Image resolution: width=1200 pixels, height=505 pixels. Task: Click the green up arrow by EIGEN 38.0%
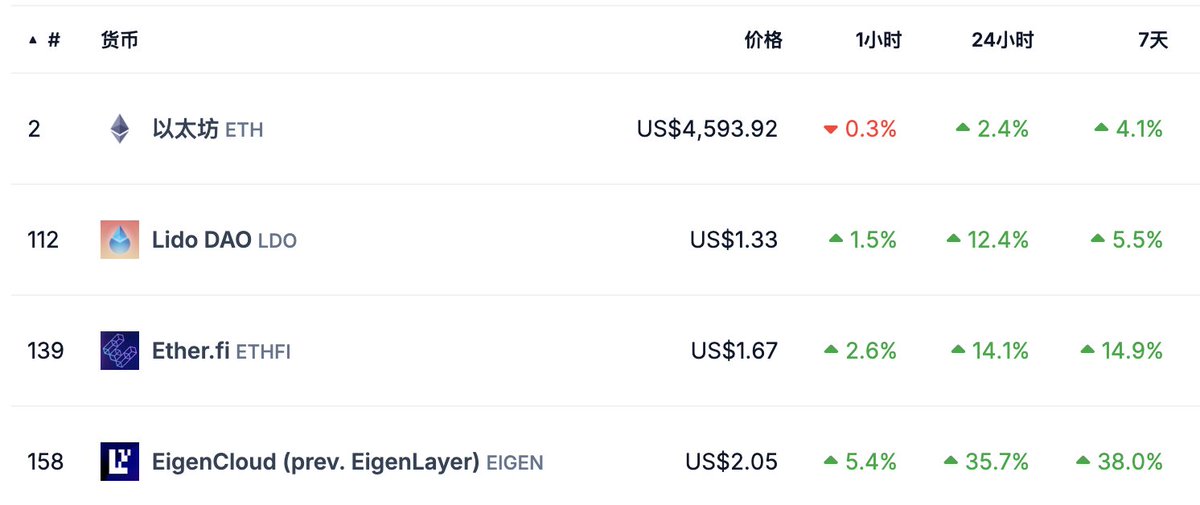(x=1083, y=461)
